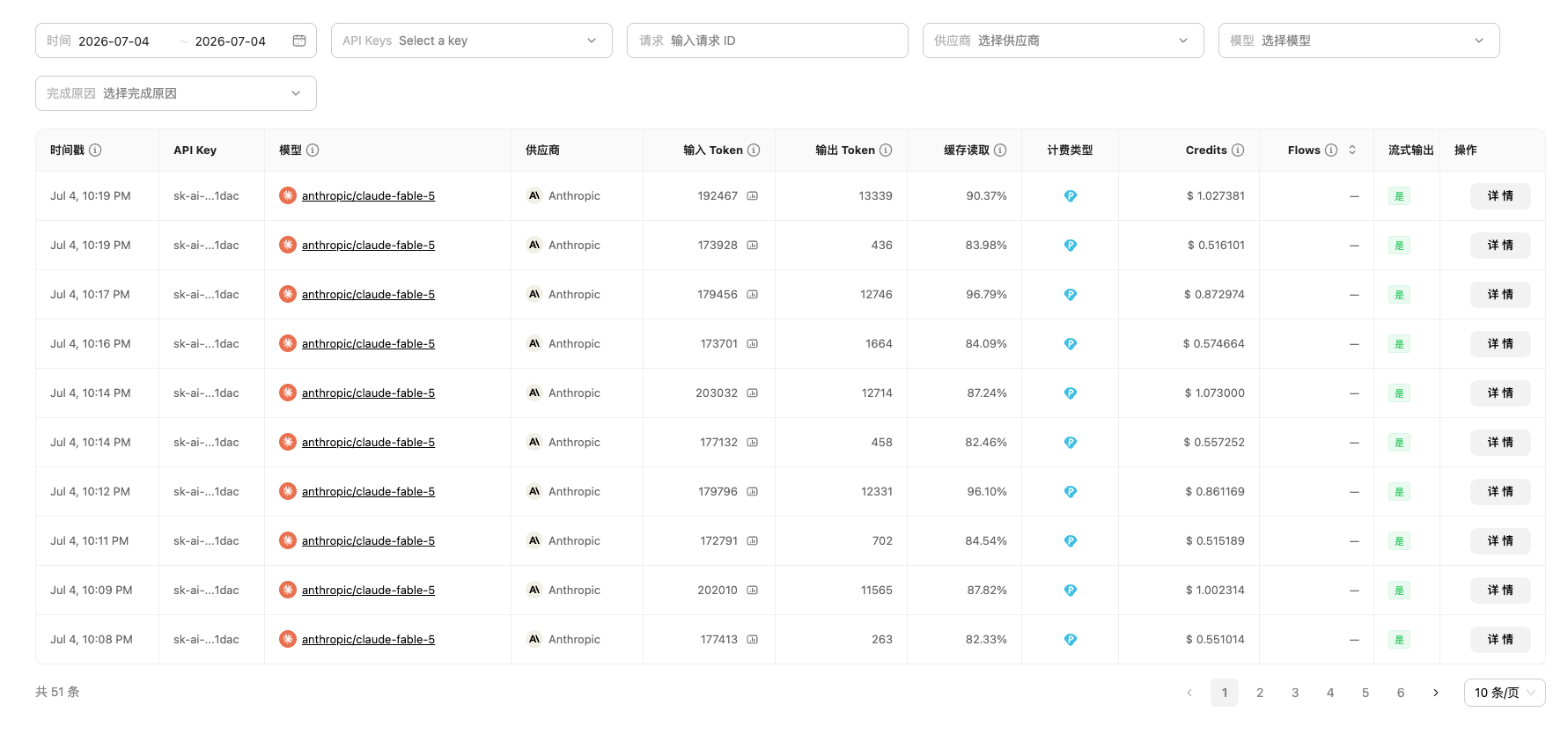The width and height of the screenshot is (1568, 734).
Task: Open 详情 for the 10:16 PM row
Action: (x=1500, y=344)
